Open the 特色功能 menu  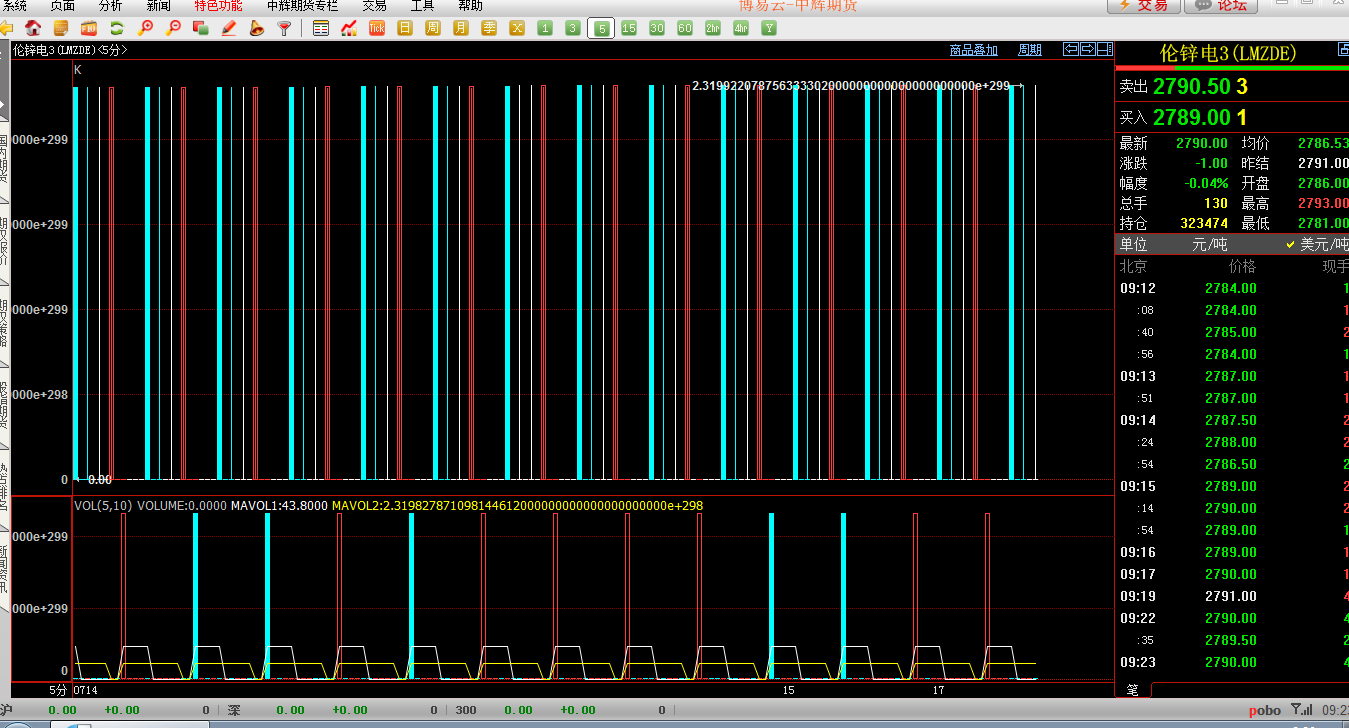pos(218,6)
